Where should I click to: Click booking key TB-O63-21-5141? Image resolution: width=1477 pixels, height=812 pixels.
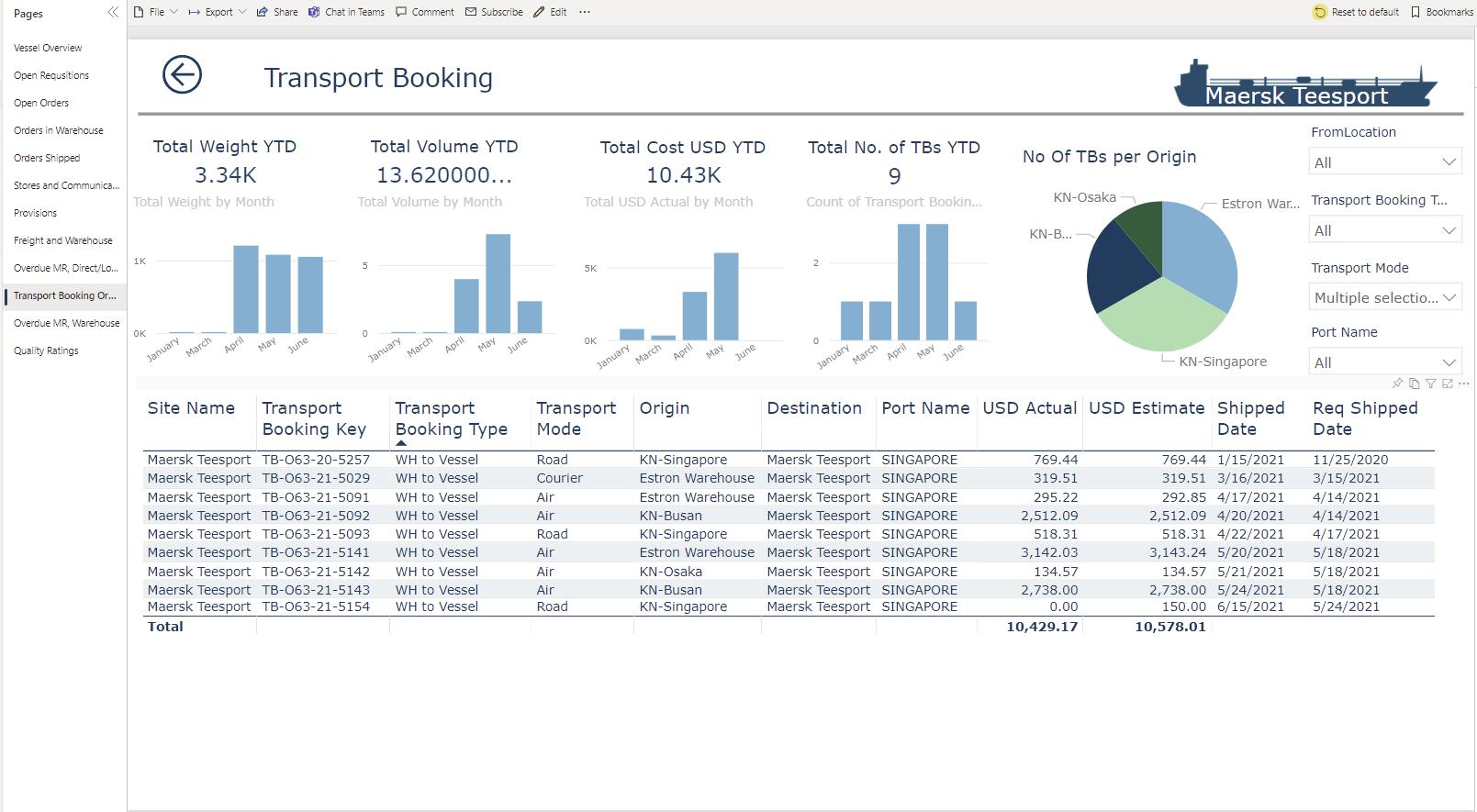pos(316,552)
